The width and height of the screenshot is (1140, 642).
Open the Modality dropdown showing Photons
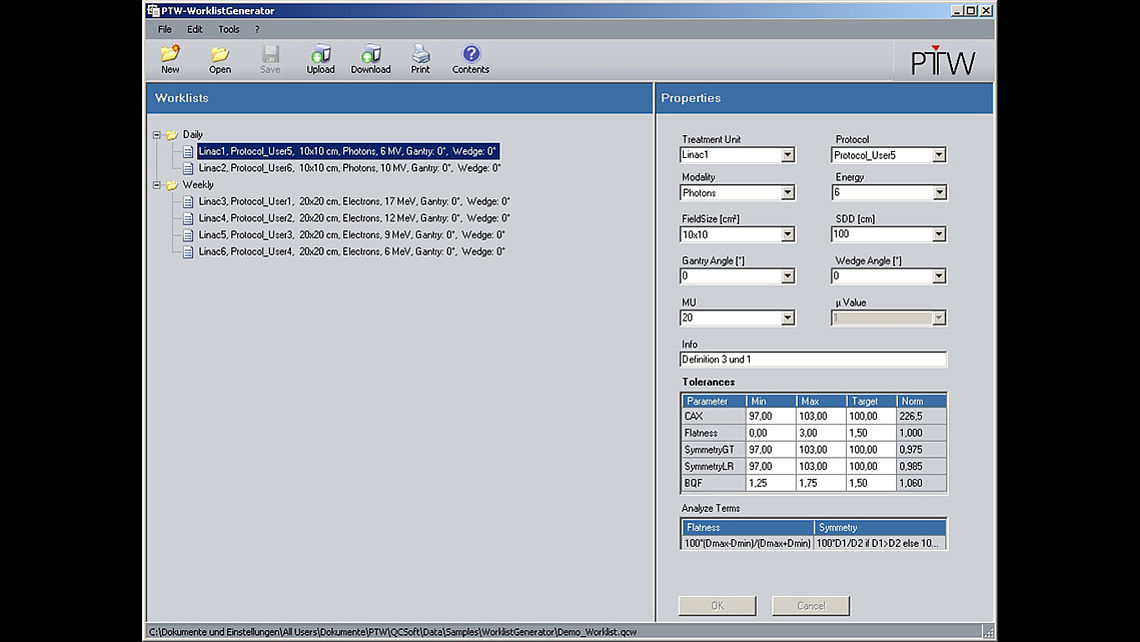coord(789,192)
